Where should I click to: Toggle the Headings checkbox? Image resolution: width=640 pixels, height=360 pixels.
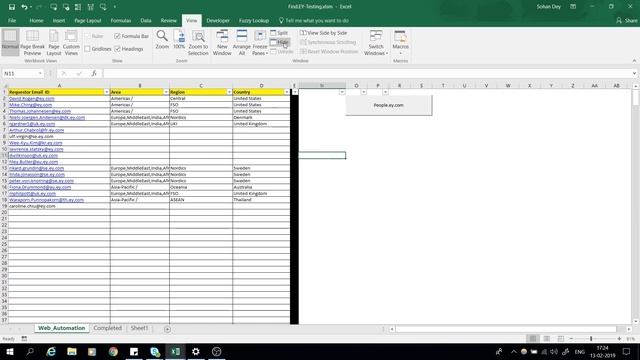[118, 49]
